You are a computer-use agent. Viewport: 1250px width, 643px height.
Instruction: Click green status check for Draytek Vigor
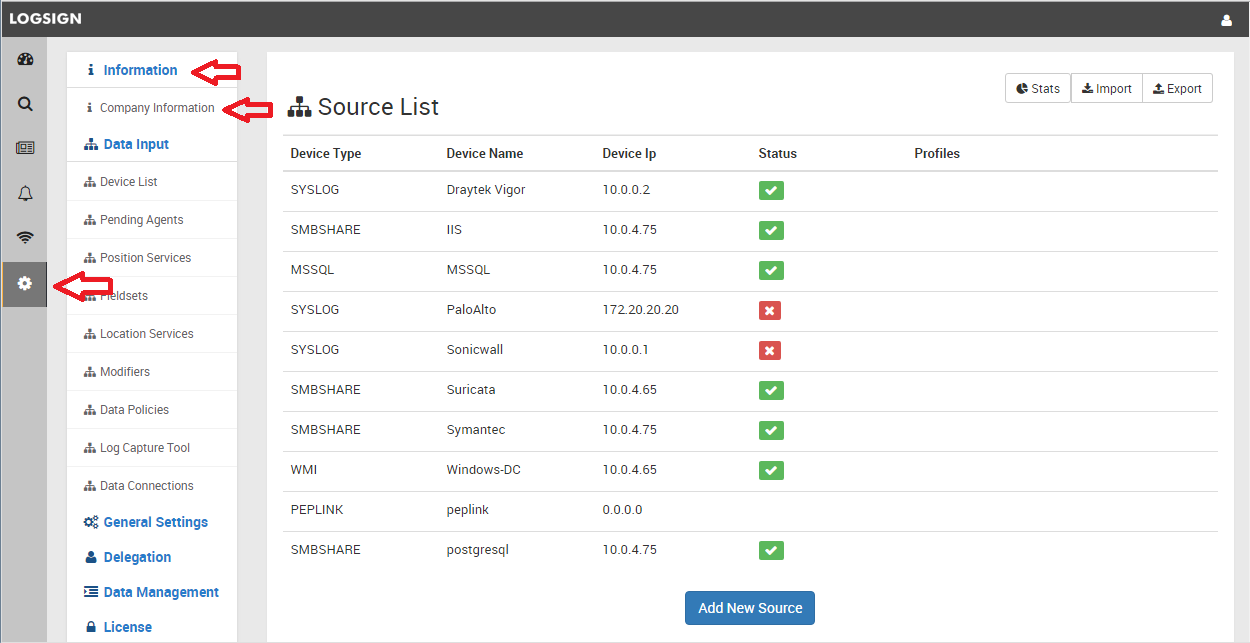[771, 190]
